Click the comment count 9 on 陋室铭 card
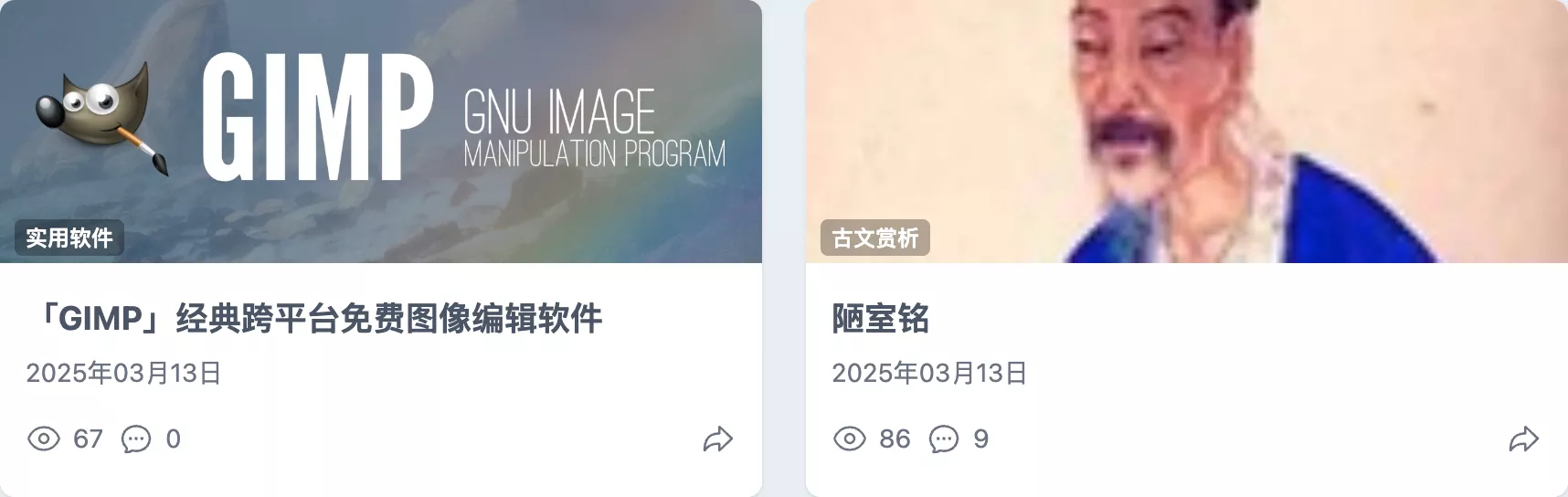 981,439
